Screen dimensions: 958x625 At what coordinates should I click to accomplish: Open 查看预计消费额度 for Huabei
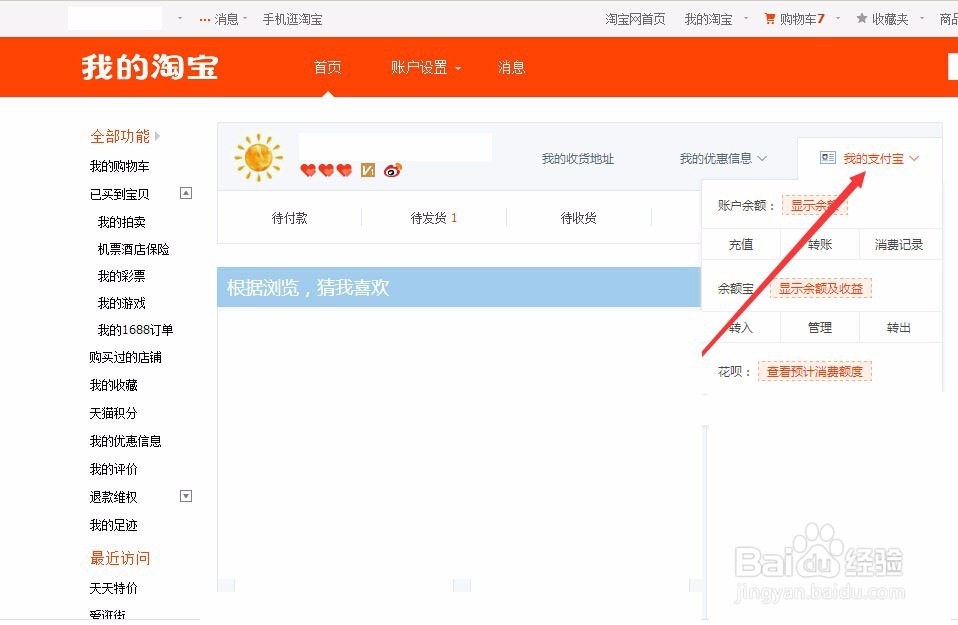pos(814,370)
